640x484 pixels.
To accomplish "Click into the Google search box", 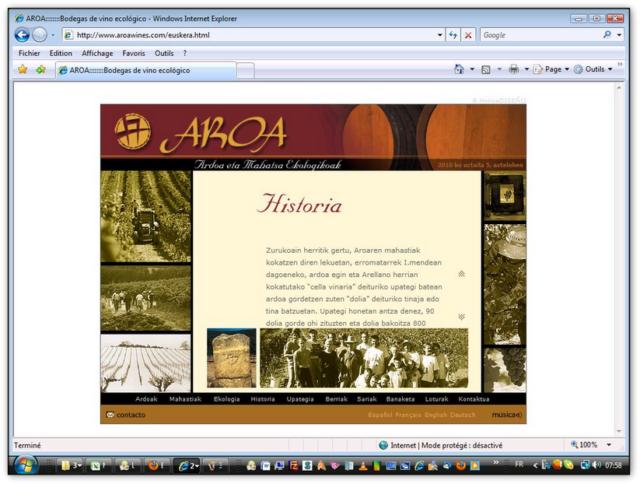I will click(x=540, y=35).
